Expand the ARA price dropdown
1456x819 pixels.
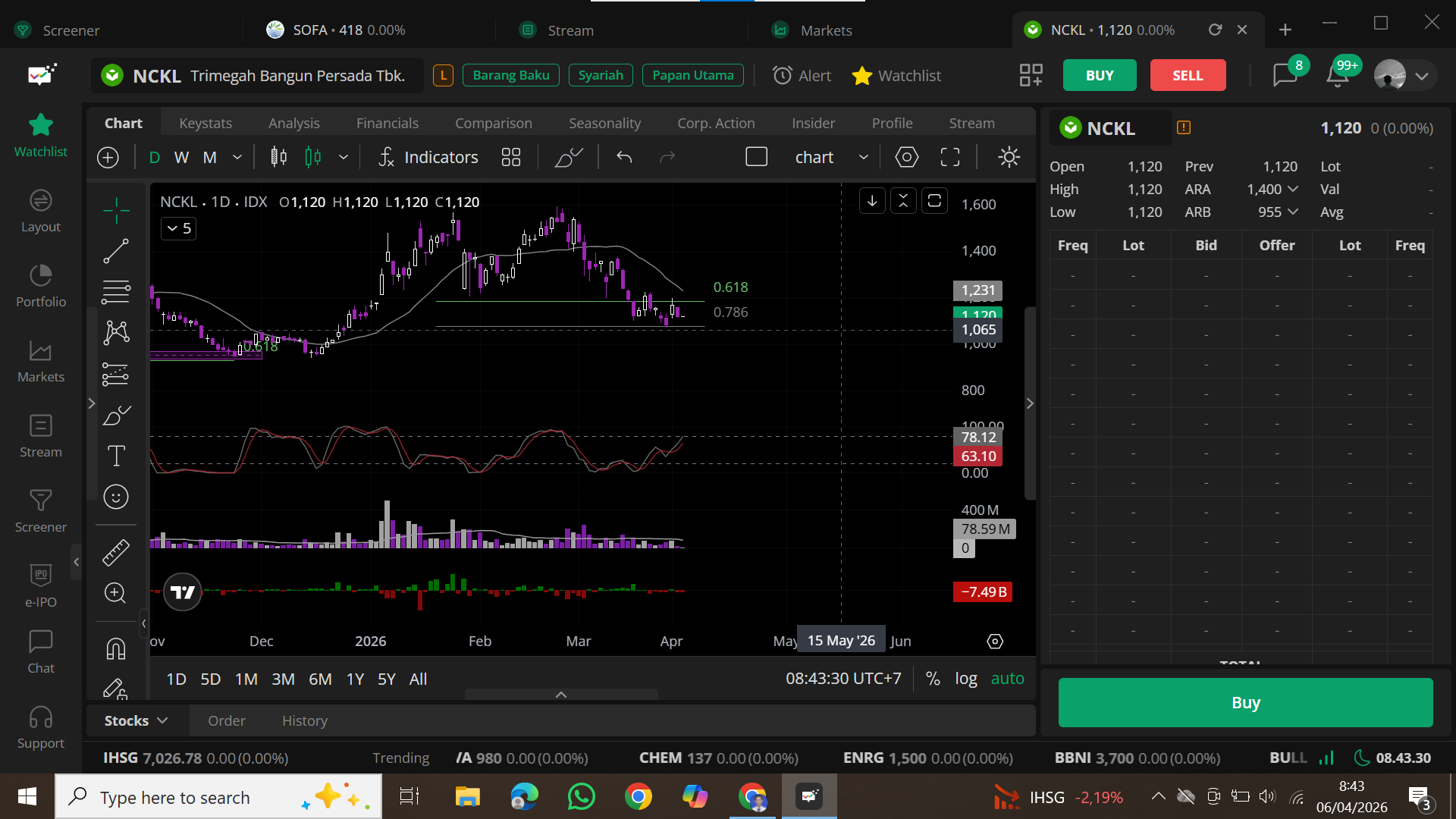pyautogui.click(x=1293, y=189)
